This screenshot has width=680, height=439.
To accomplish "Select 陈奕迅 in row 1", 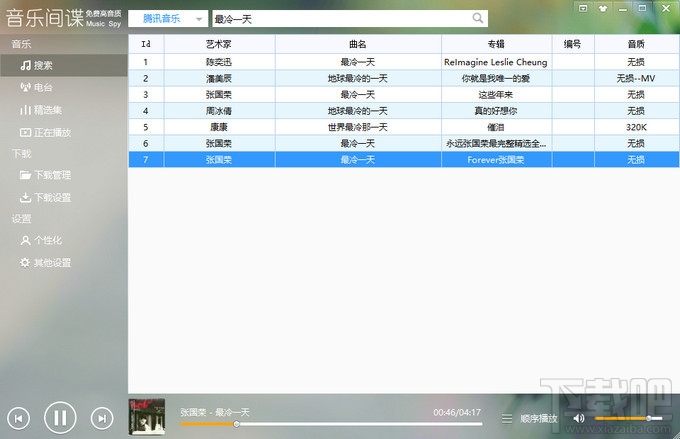I will 219,62.
